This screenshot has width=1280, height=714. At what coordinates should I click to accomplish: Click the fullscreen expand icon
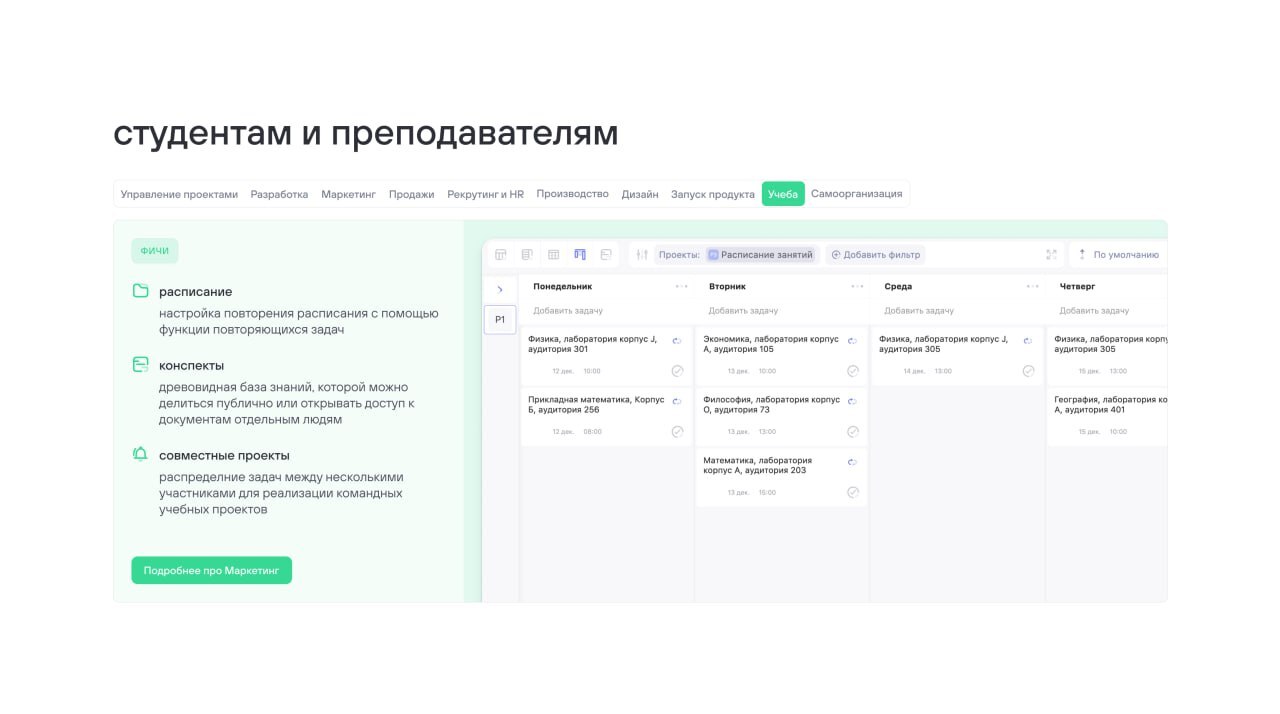point(1051,255)
